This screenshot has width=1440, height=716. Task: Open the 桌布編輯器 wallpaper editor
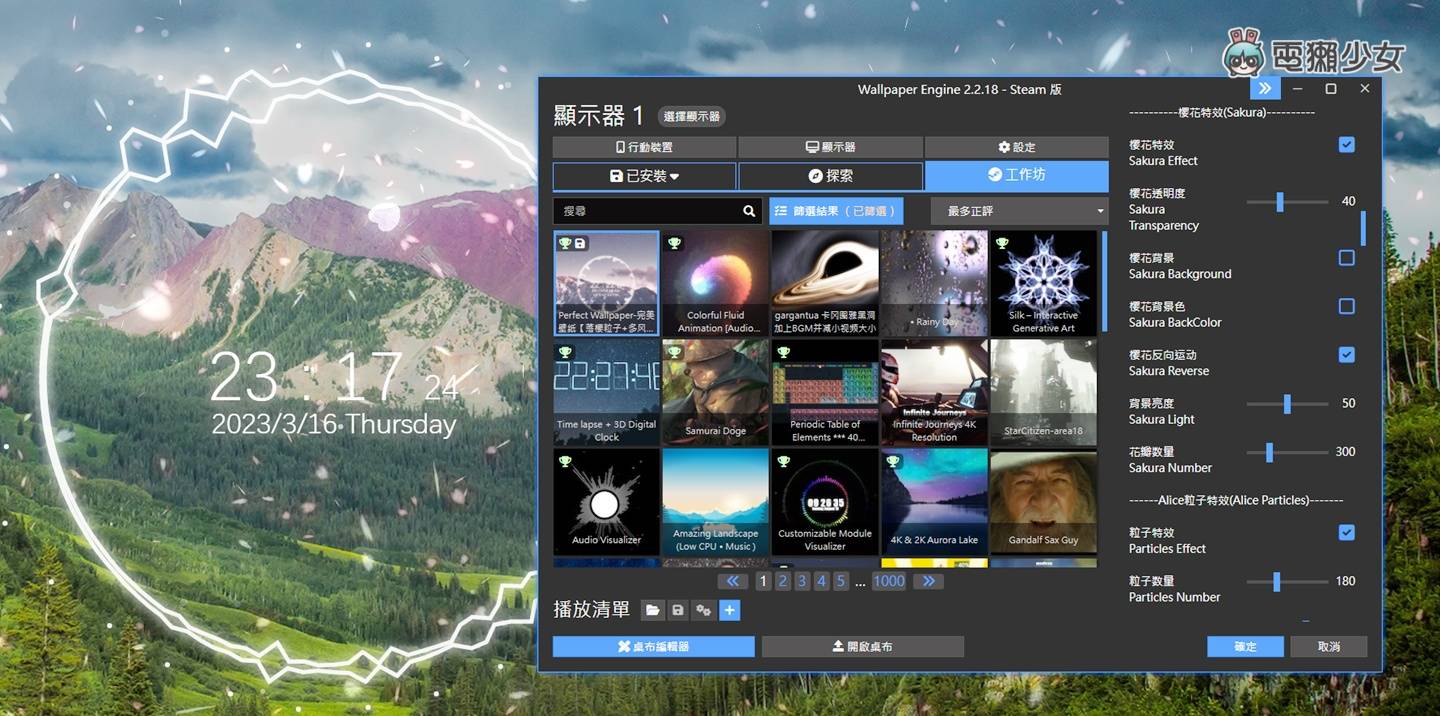click(x=652, y=645)
